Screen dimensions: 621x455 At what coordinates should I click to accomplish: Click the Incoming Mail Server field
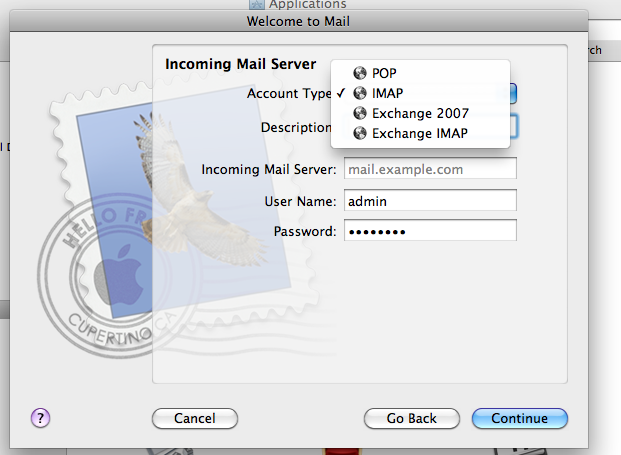[430, 168]
